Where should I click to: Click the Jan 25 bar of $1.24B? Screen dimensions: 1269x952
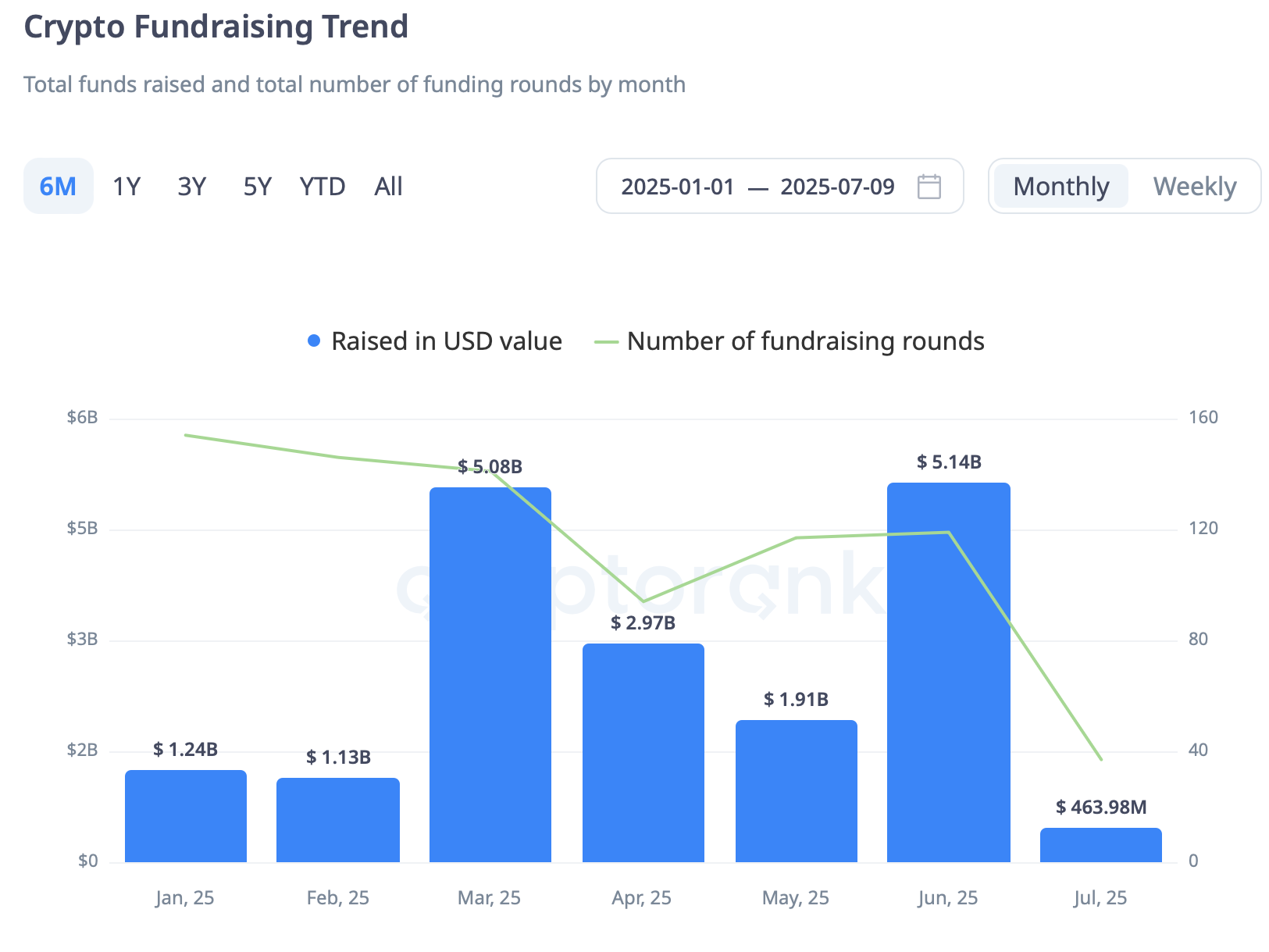tap(186, 816)
